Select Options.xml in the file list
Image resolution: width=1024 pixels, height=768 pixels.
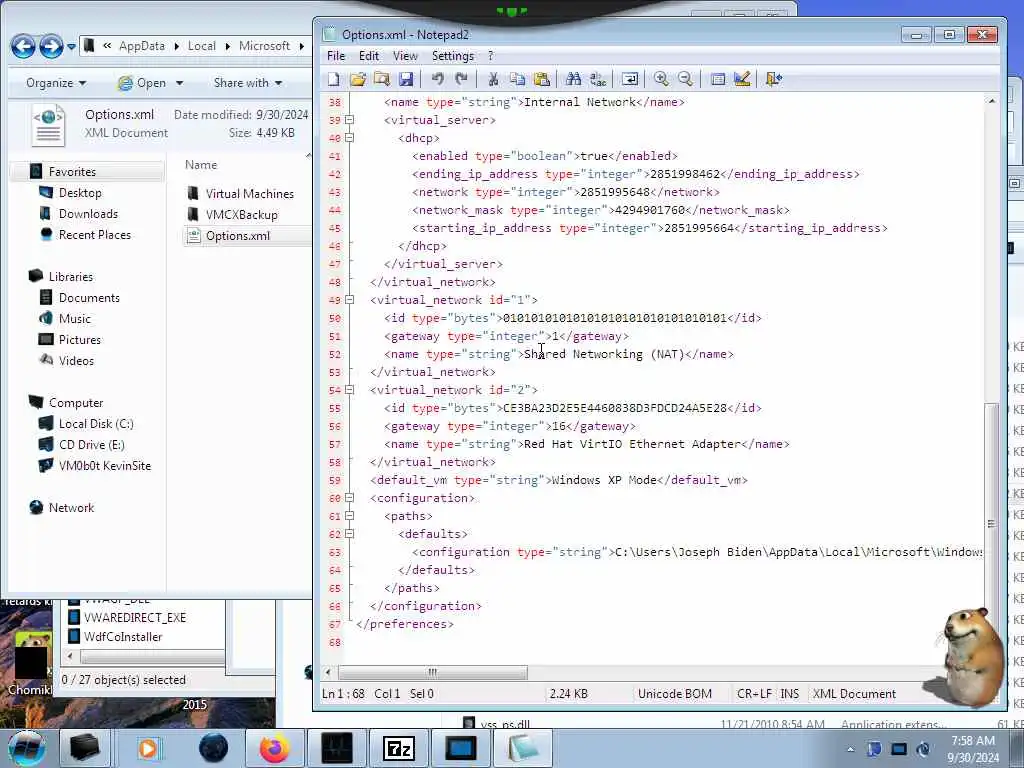coord(237,236)
